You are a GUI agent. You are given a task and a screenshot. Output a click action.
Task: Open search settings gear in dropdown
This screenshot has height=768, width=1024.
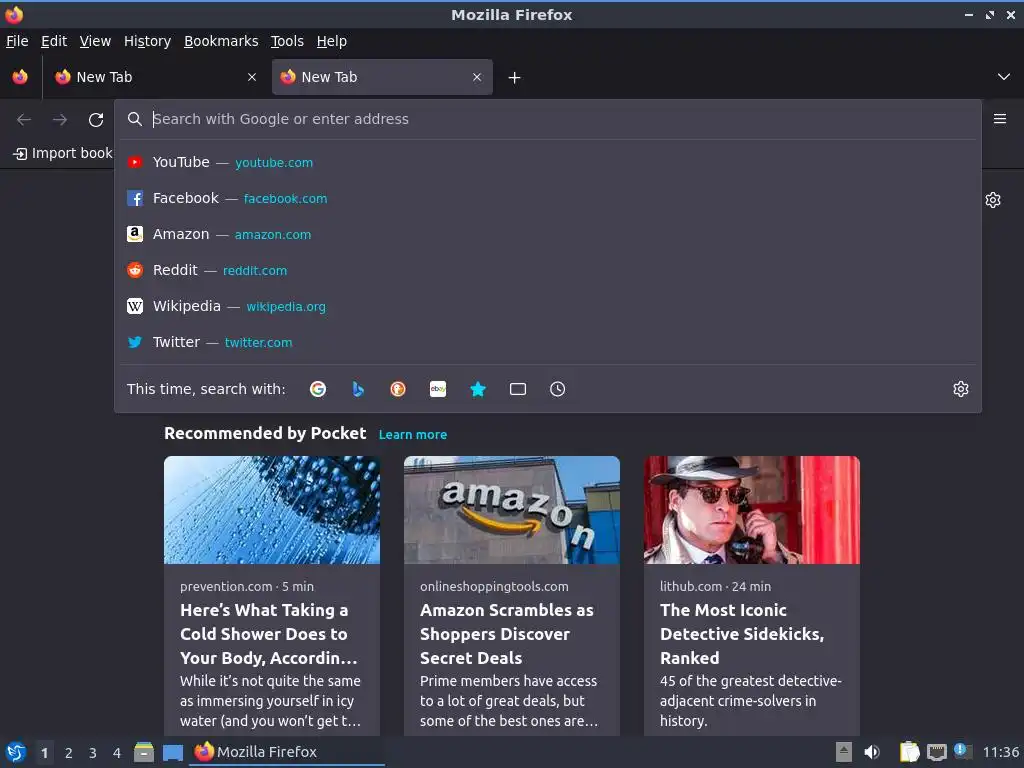click(x=961, y=389)
